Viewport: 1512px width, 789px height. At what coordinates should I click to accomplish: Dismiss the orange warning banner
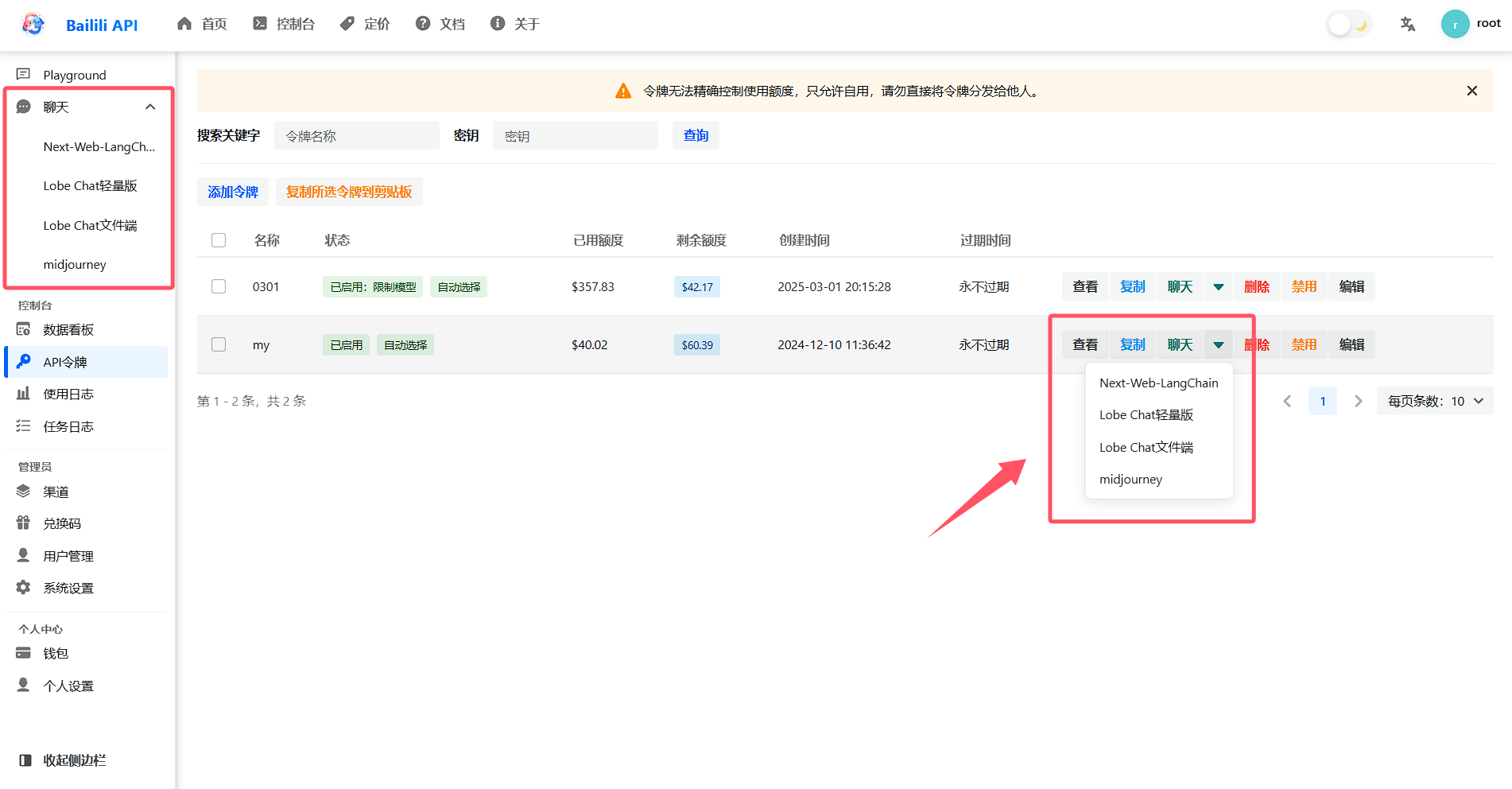click(1471, 91)
